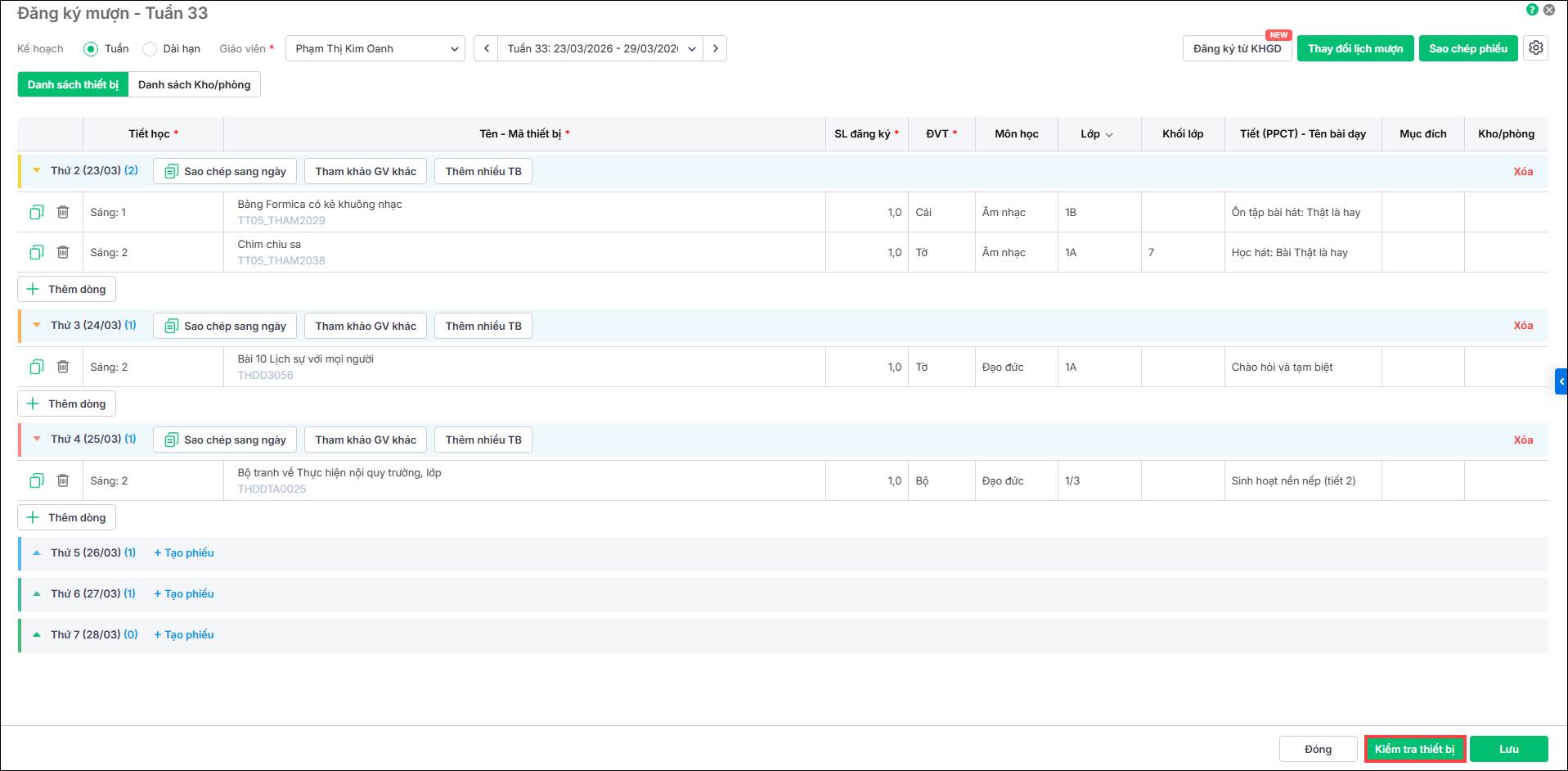Click Tham khảo GV khác for Thứ 3
Image resolution: width=1568 pixels, height=771 pixels.
[x=366, y=326]
